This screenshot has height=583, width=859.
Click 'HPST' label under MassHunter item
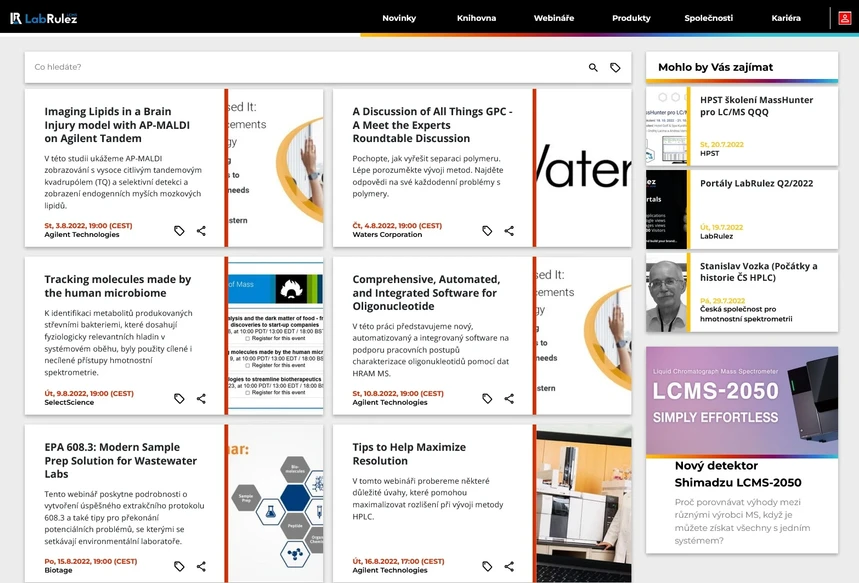[709, 153]
